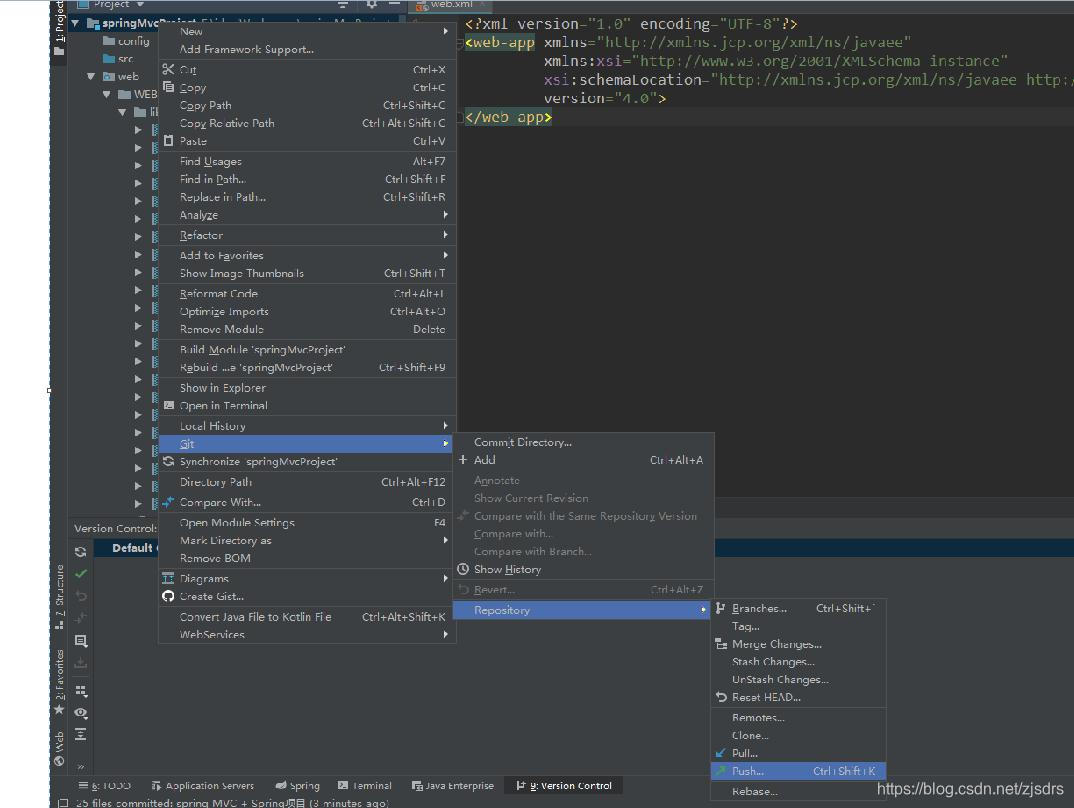Image resolution: width=1074 pixels, height=808 pixels.
Task: Expand the Local History submenu
Action: pyautogui.click(x=307, y=426)
